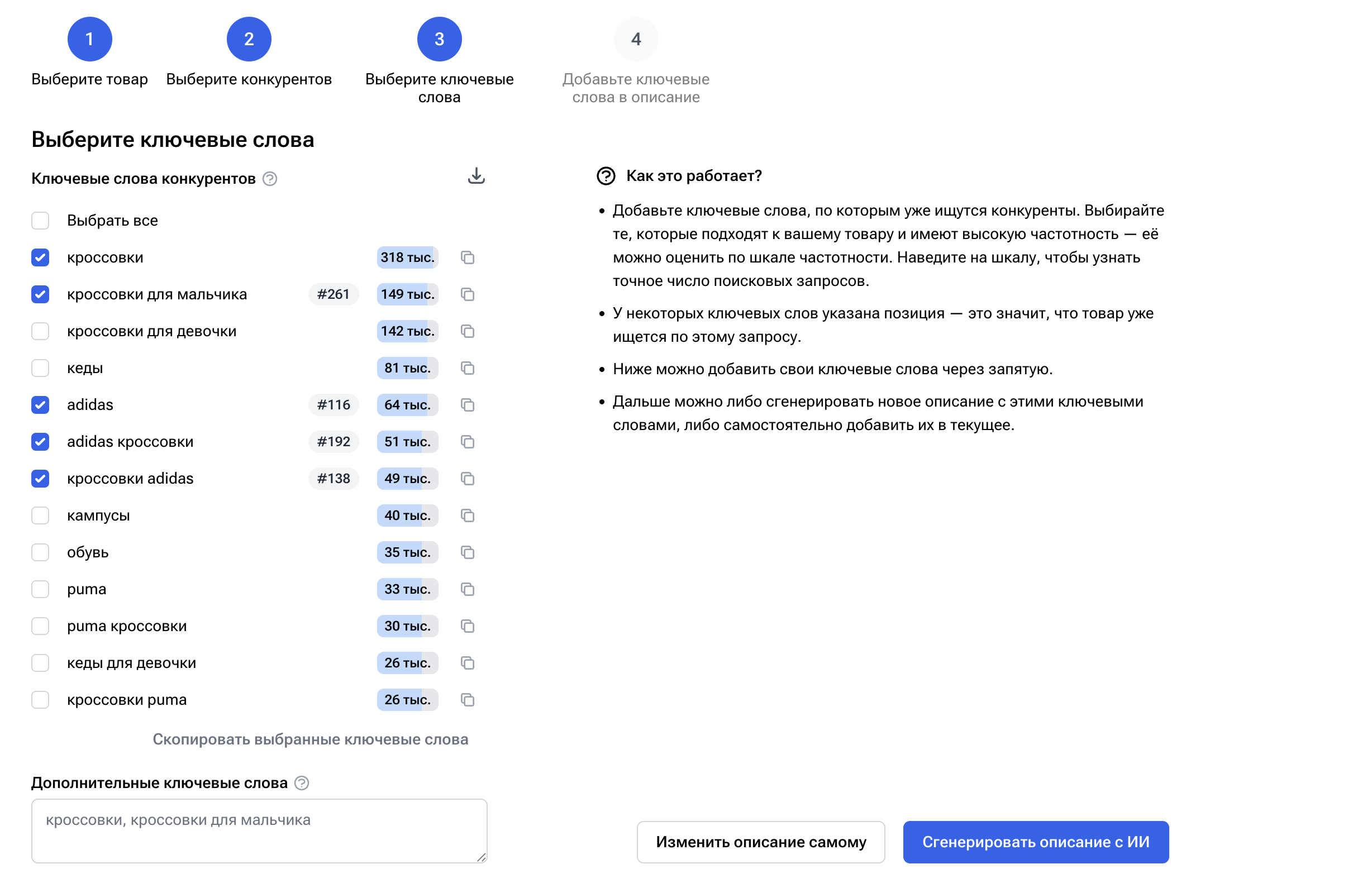Copy keyword 'кроссовки'
The height and width of the screenshot is (888, 1372).
(x=468, y=257)
